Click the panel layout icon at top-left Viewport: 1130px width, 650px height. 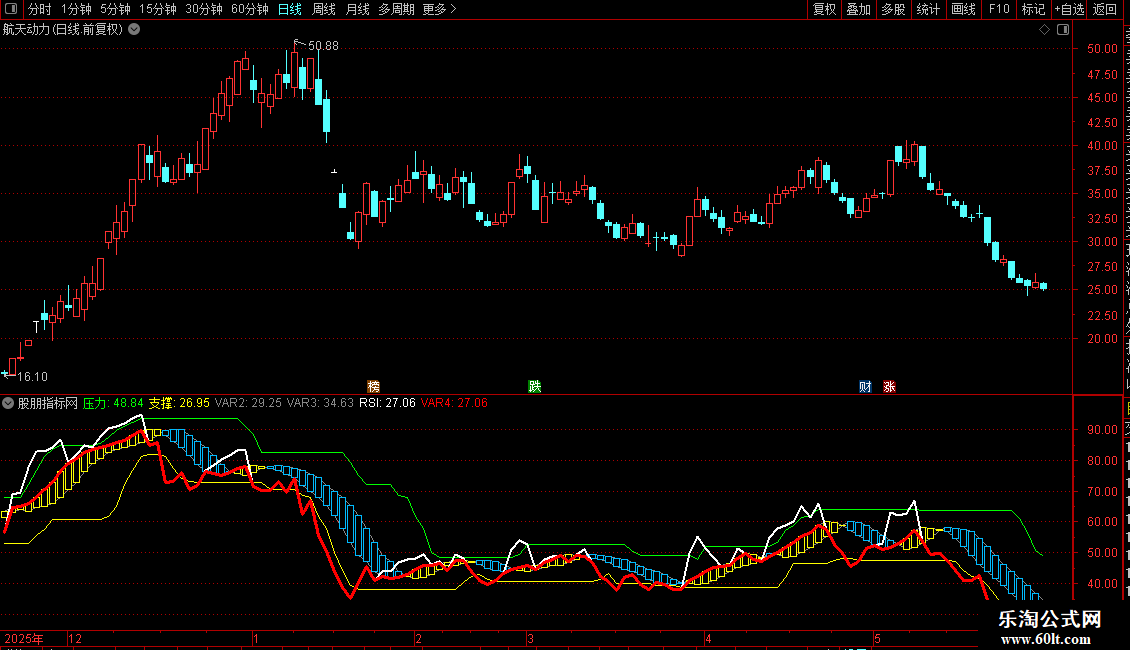pyautogui.click(x=11, y=9)
